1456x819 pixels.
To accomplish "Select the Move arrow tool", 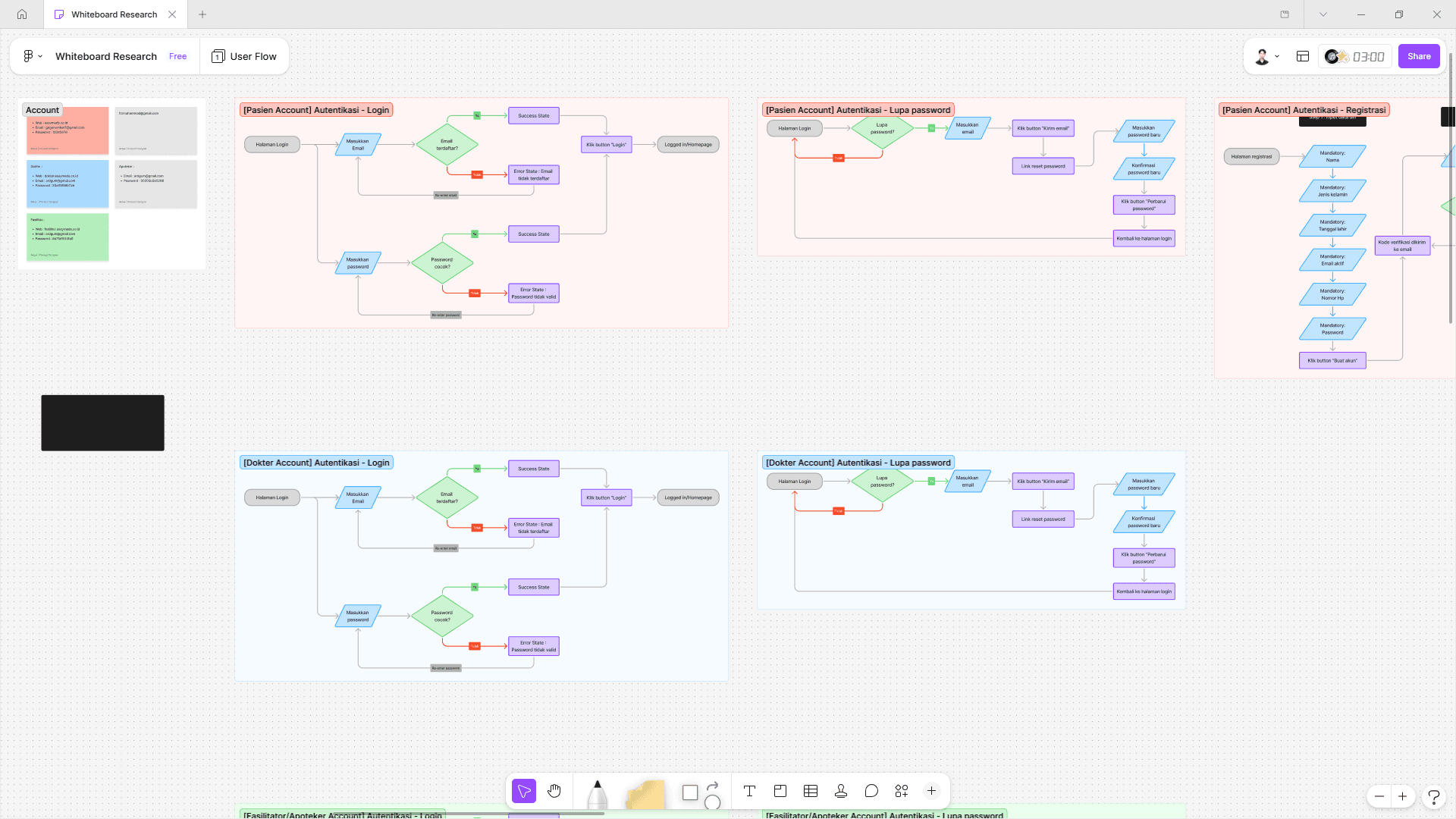I will click(x=523, y=792).
